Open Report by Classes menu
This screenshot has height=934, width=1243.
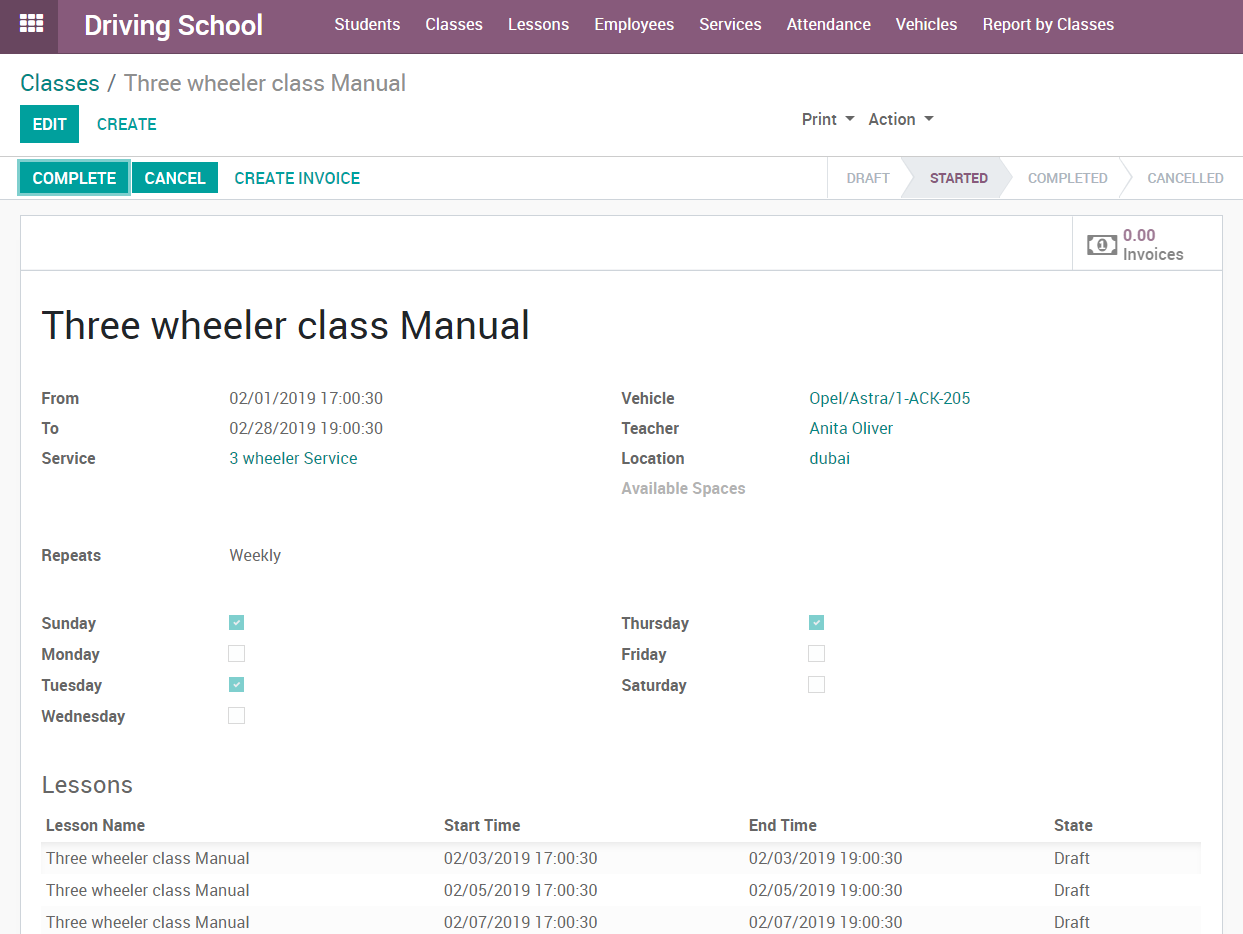(x=1047, y=25)
